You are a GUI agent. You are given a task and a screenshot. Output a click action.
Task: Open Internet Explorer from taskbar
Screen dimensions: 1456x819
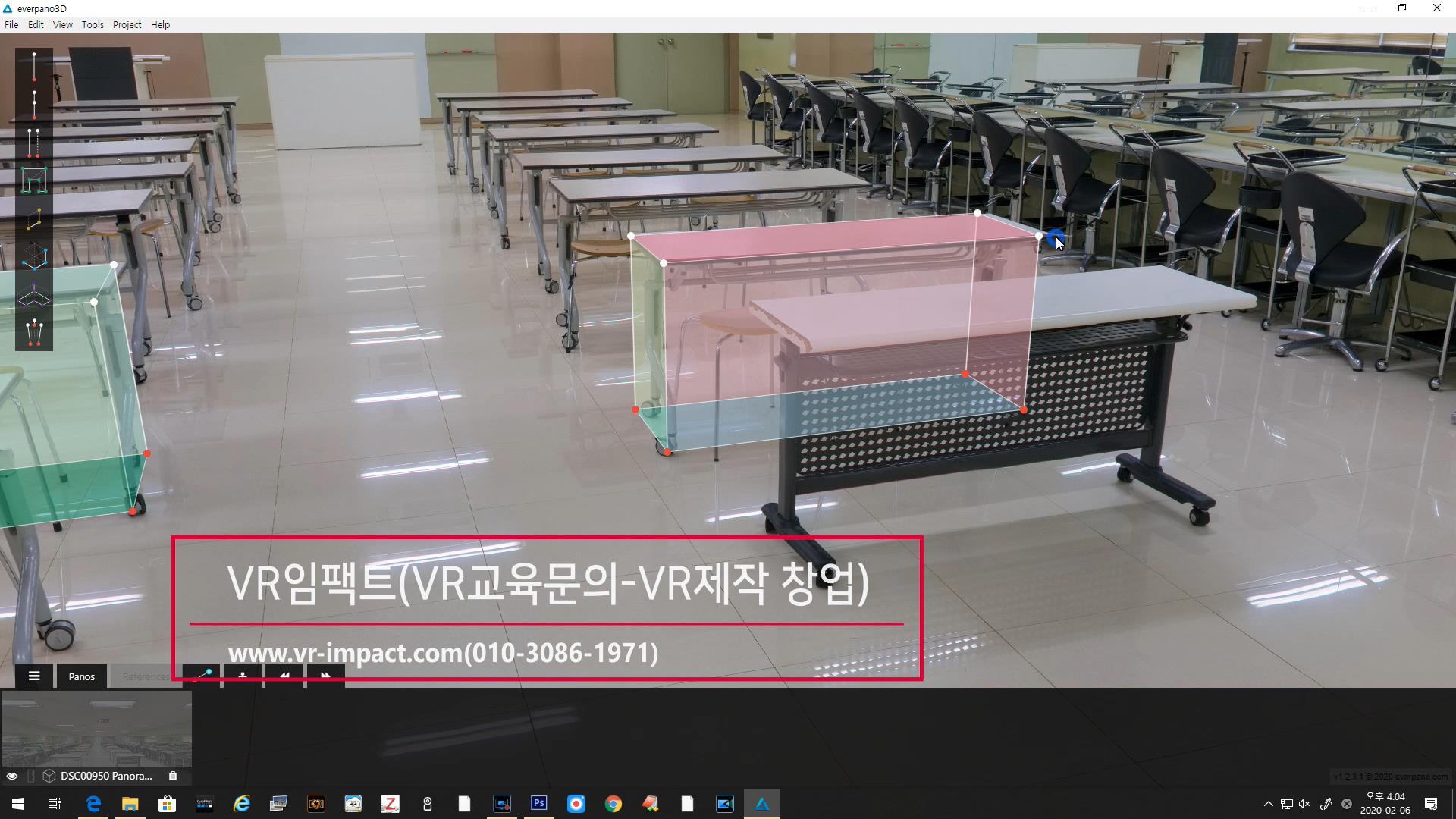point(242,804)
